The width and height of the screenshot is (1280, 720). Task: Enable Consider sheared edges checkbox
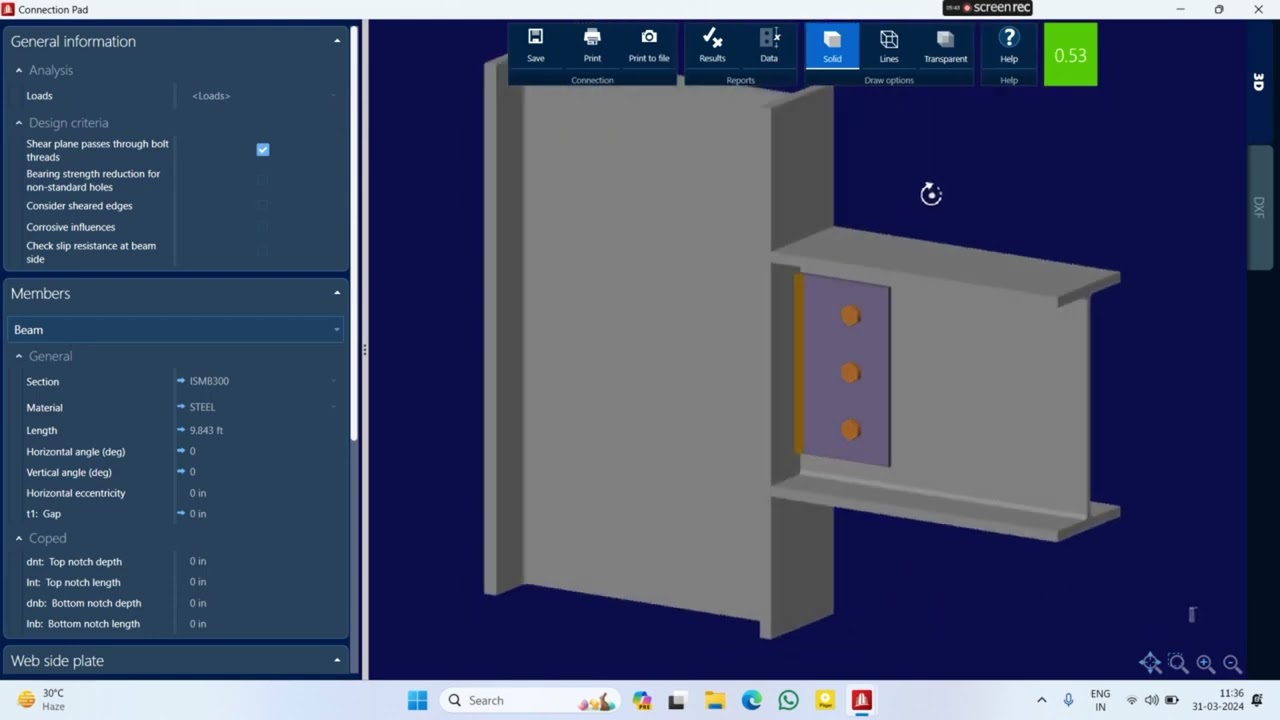click(x=263, y=205)
